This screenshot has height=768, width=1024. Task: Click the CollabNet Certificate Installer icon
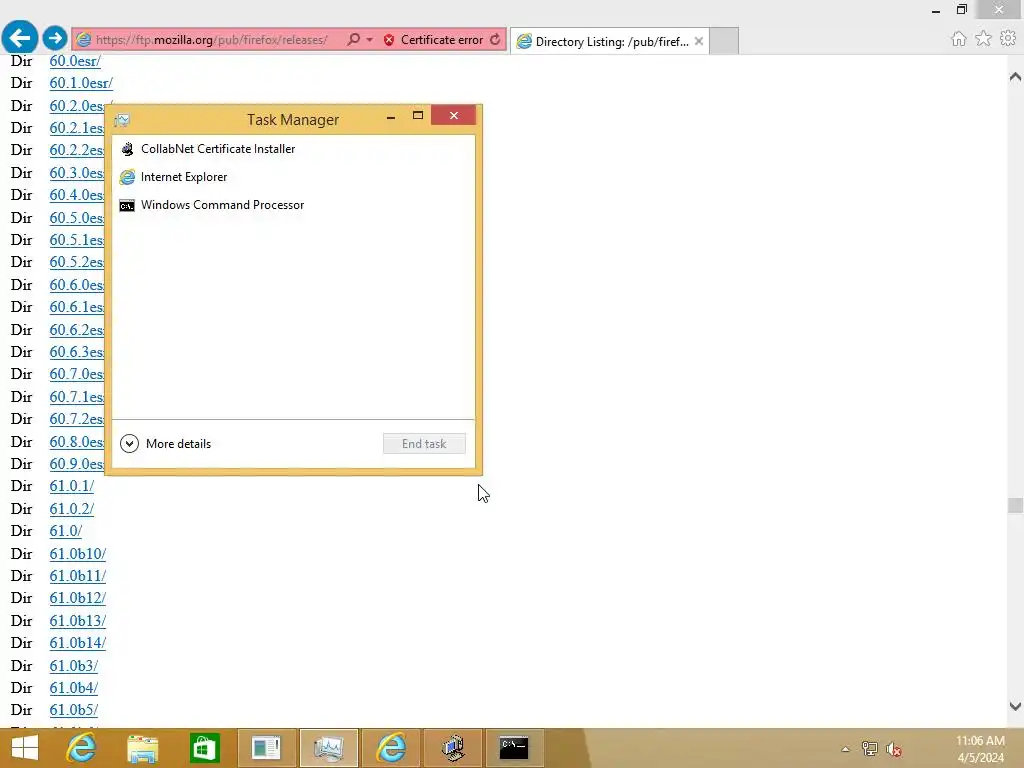pos(127,149)
